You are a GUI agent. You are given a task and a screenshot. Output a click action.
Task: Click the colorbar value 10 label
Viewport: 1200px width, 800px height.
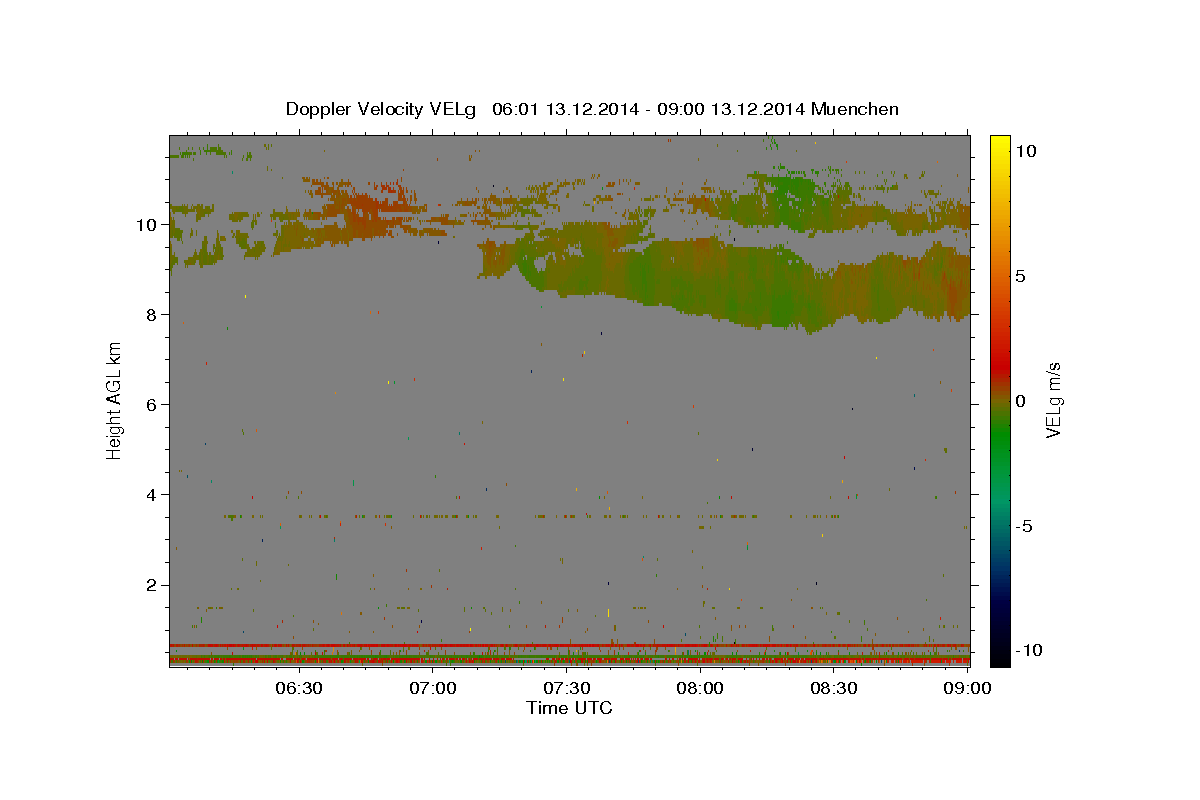pyautogui.click(x=1026, y=151)
